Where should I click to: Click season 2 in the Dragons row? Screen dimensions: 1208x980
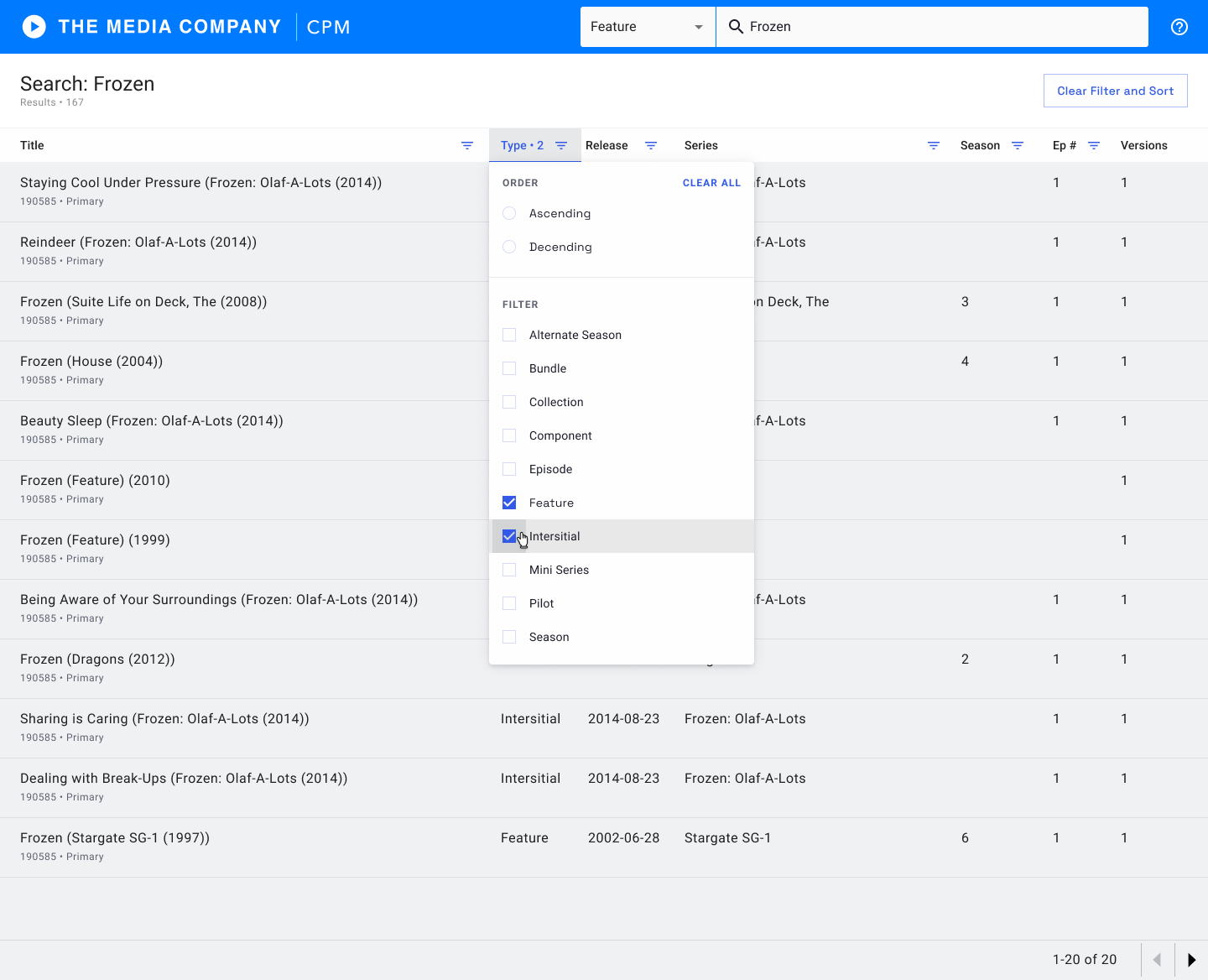pyautogui.click(x=965, y=659)
